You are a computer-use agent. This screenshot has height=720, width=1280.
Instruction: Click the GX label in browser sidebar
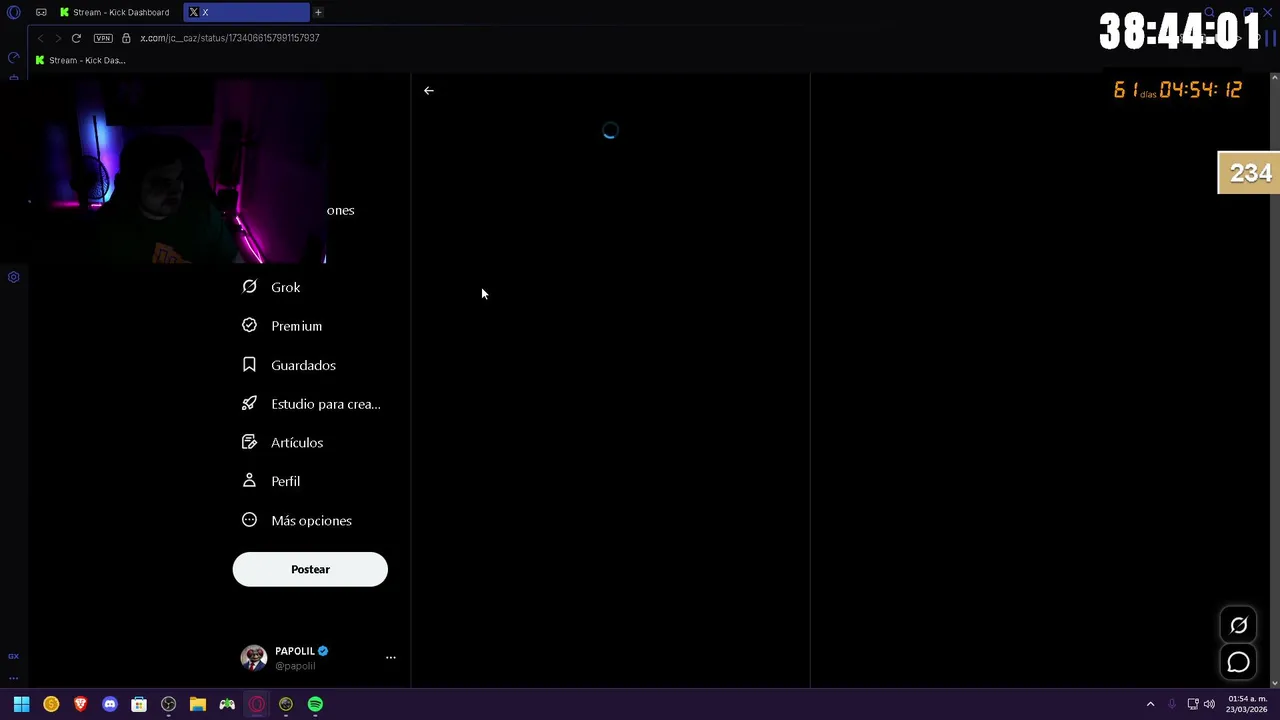14,656
